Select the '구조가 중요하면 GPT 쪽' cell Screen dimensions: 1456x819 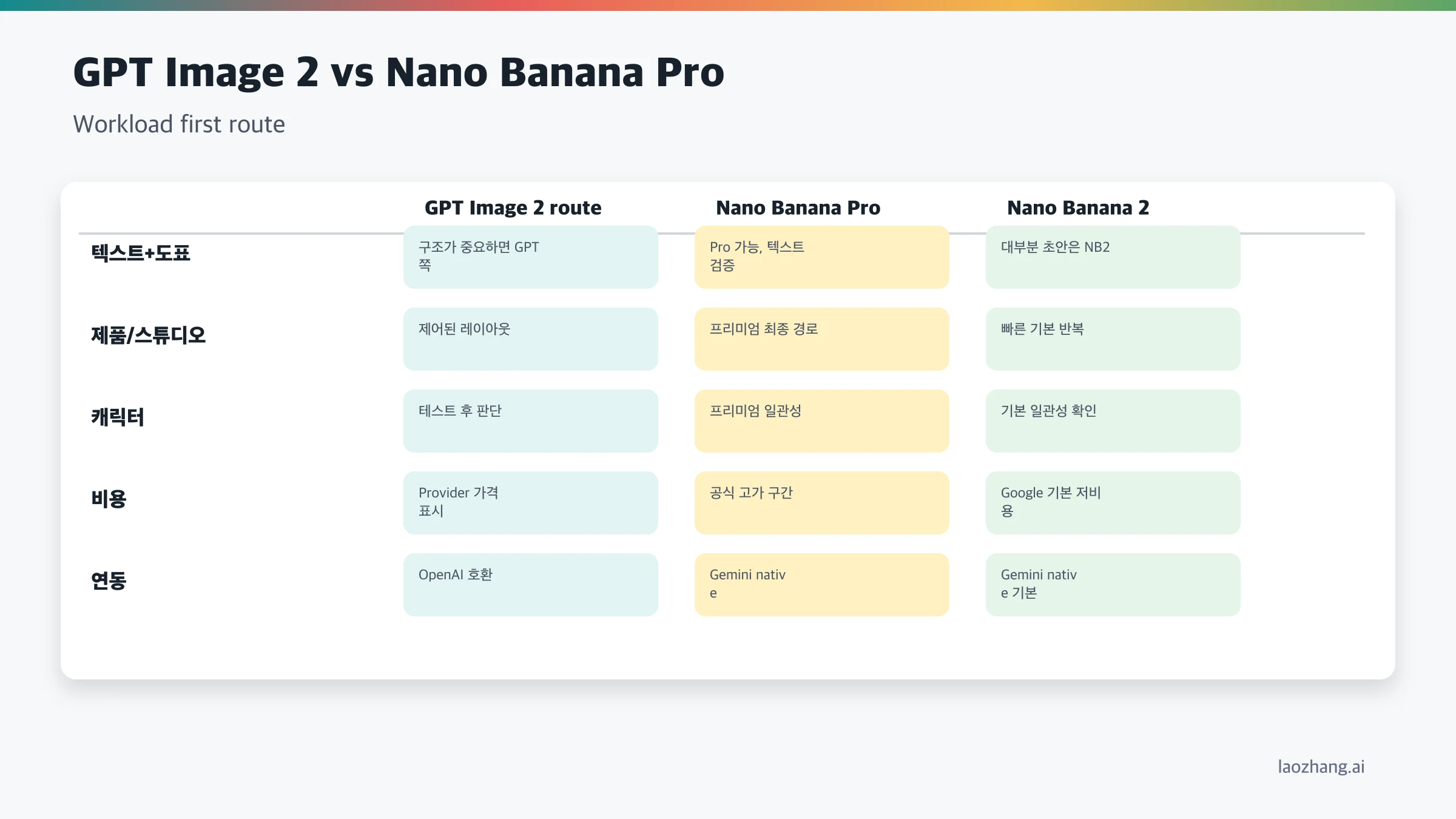click(x=530, y=257)
